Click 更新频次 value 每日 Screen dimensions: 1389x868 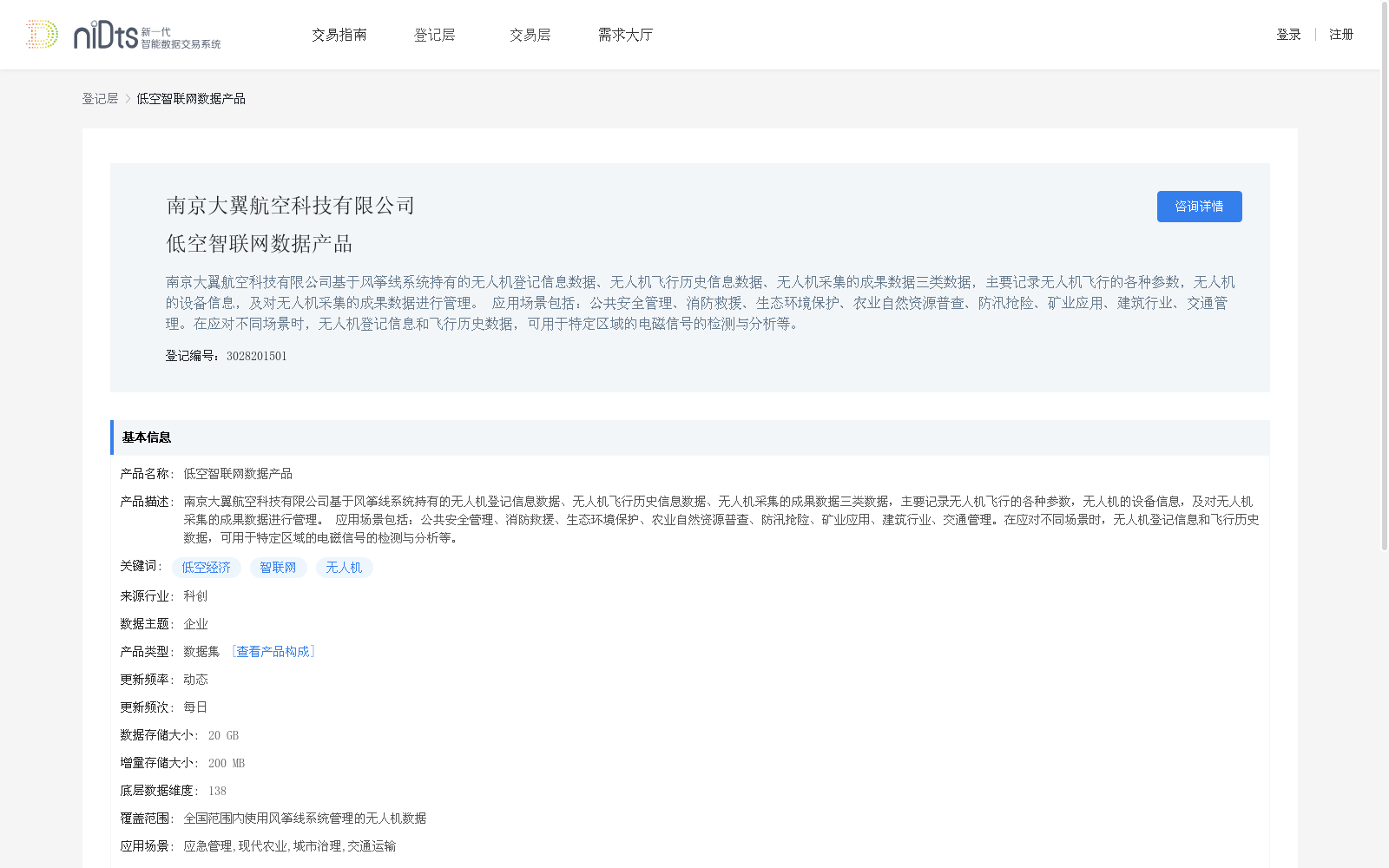(195, 707)
